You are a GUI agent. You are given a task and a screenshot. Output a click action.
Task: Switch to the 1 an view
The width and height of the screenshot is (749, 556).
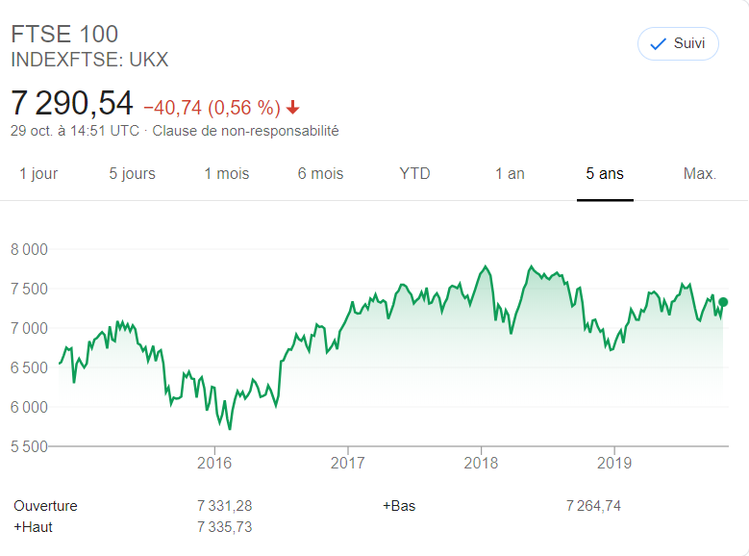click(509, 173)
